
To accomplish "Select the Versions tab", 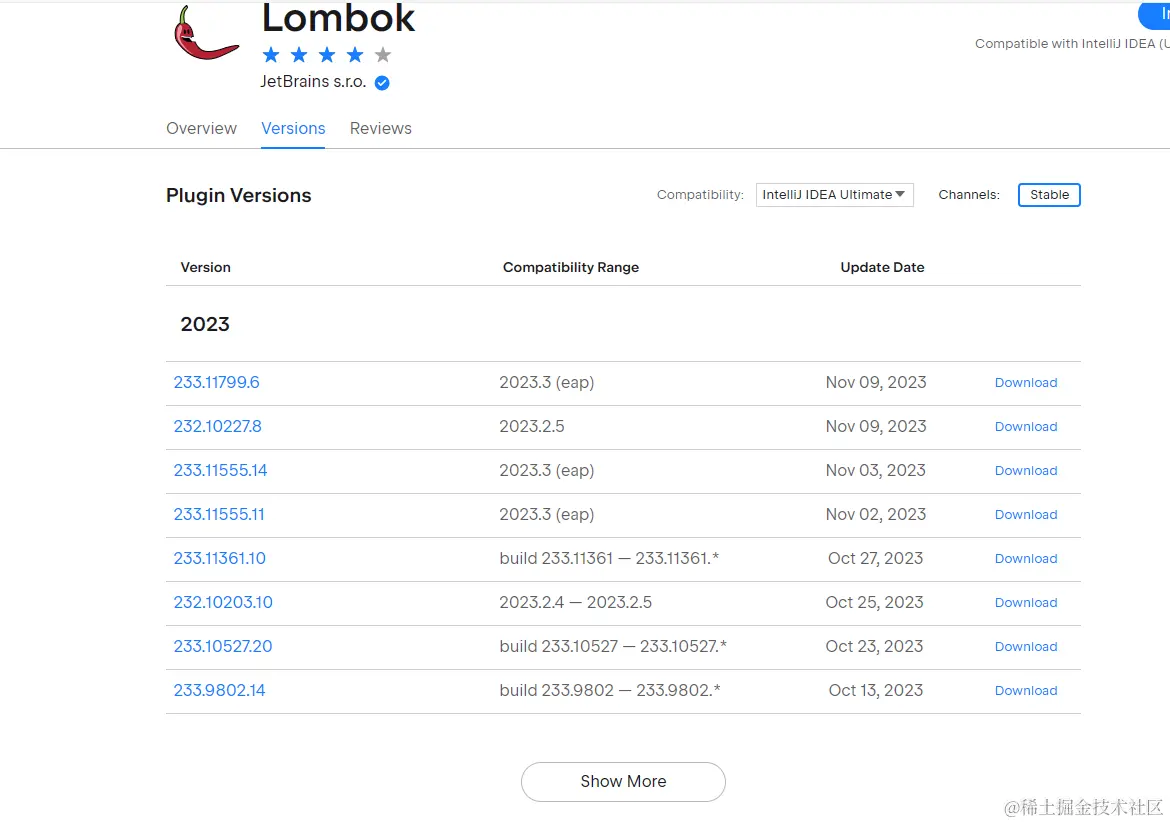I will pyautogui.click(x=293, y=128).
